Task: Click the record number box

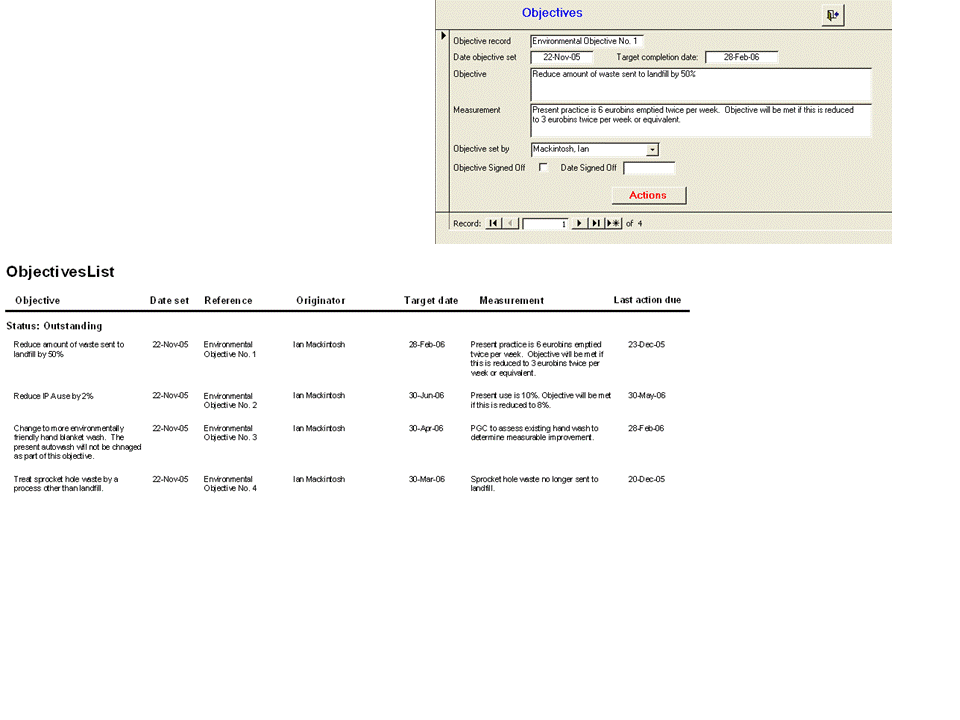Action: click(x=545, y=224)
